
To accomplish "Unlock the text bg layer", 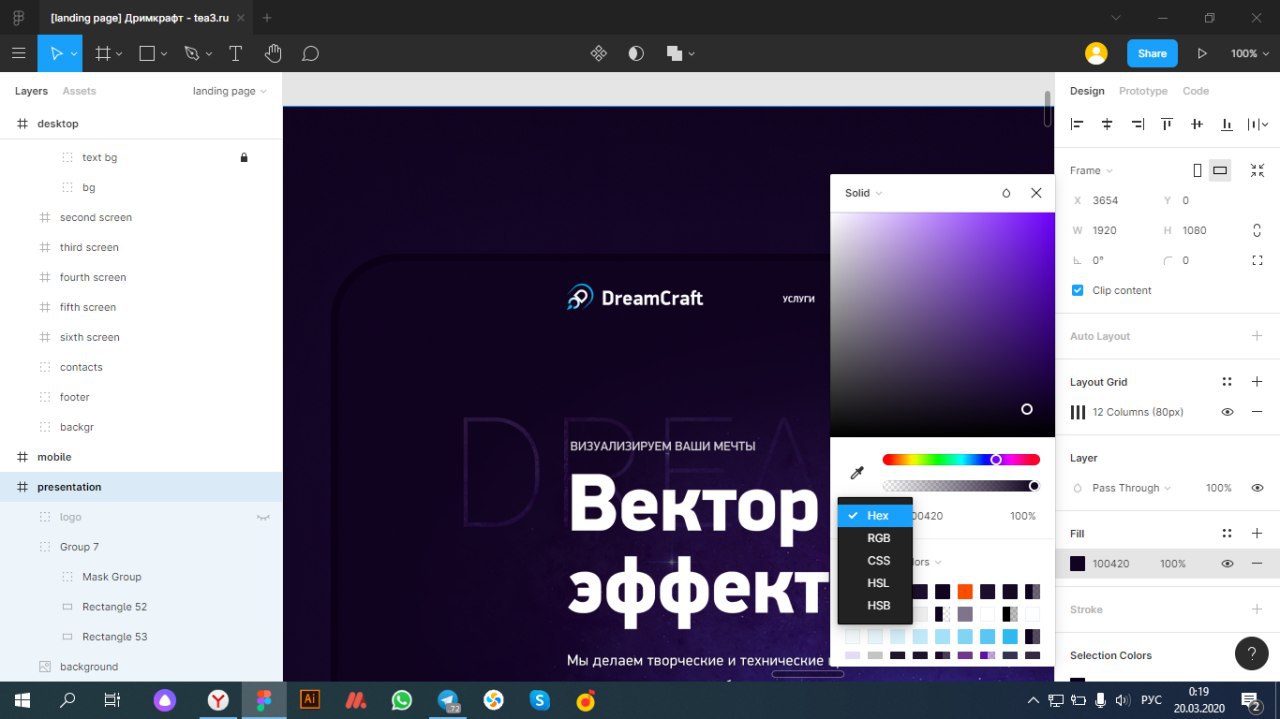I will click(x=244, y=157).
